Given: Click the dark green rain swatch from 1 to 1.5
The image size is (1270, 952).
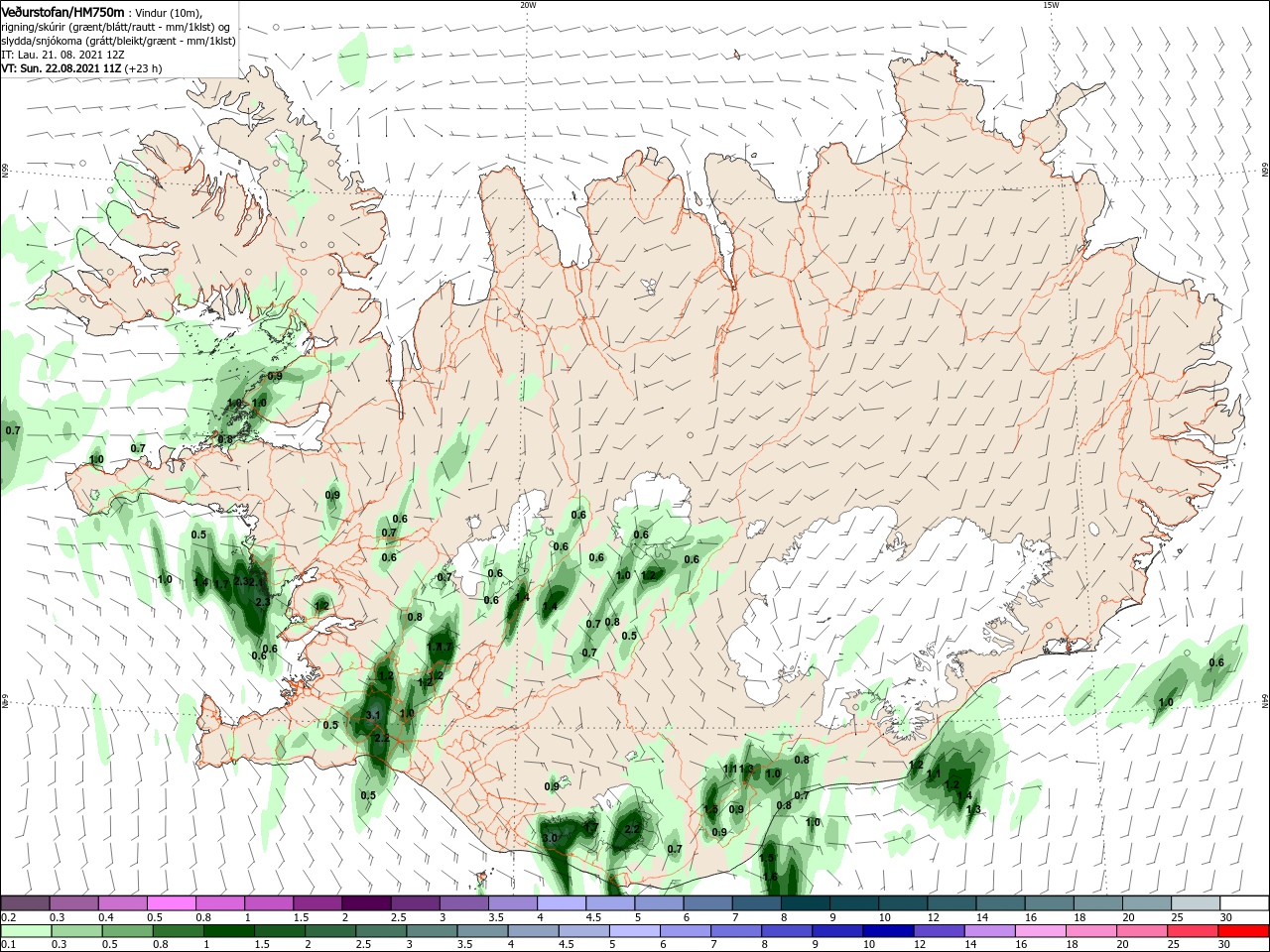Looking at the screenshot, I should (x=228, y=931).
